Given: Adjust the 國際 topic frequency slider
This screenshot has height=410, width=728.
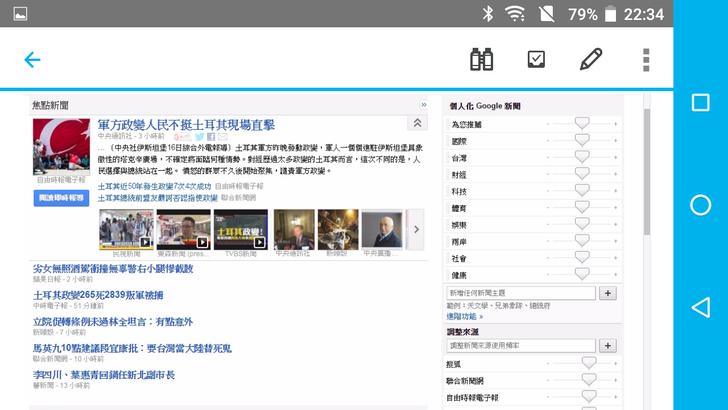Looking at the screenshot, I should (x=582, y=141).
